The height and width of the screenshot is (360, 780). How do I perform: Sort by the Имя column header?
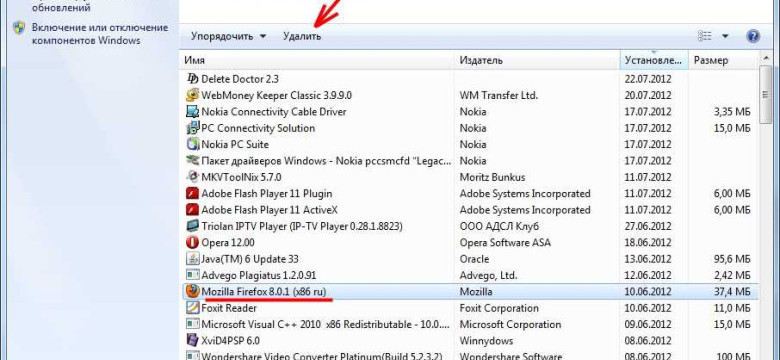(x=317, y=60)
